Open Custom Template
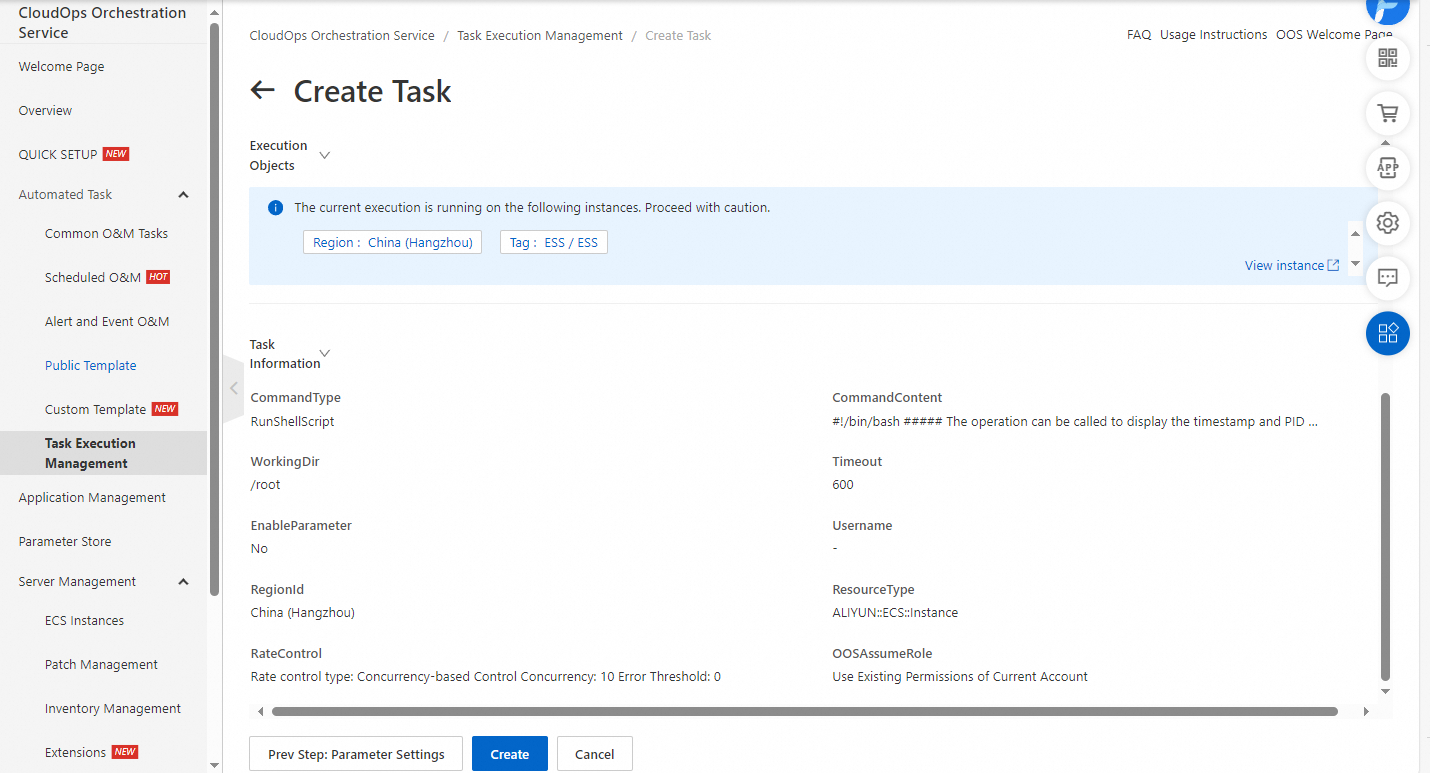The width and height of the screenshot is (1430, 773). click(95, 410)
